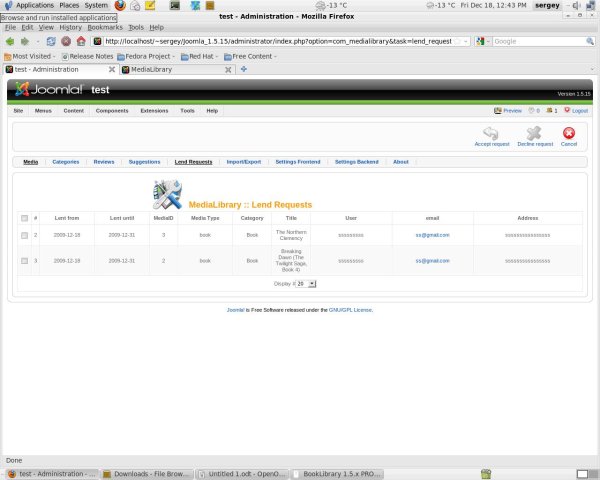This screenshot has height=480, width=600.
Task: Open the Firefox Bookmarks menu
Action: click(105, 28)
